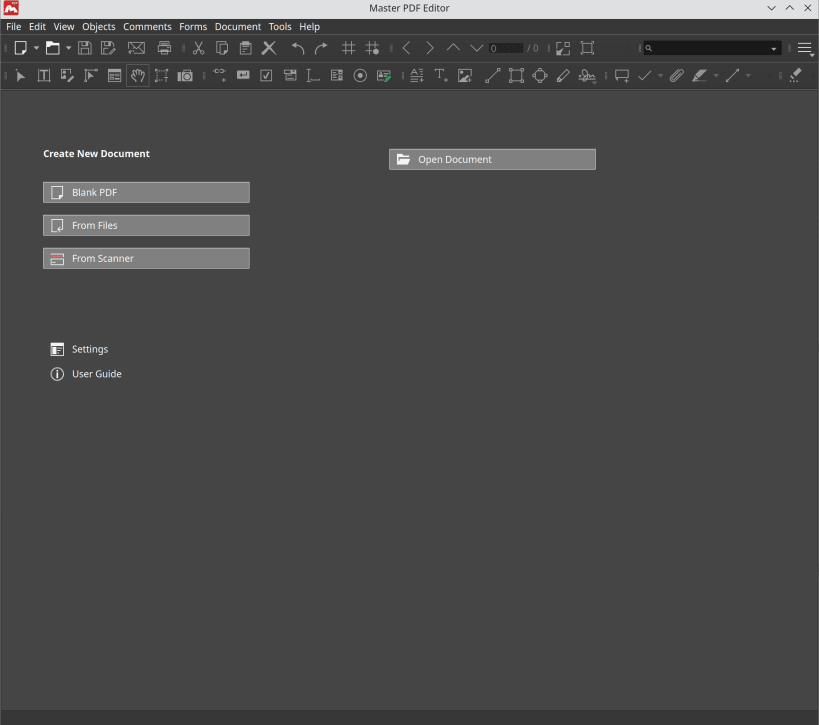Click the Redo arrow icon
This screenshot has height=725, width=819.
pos(321,48)
